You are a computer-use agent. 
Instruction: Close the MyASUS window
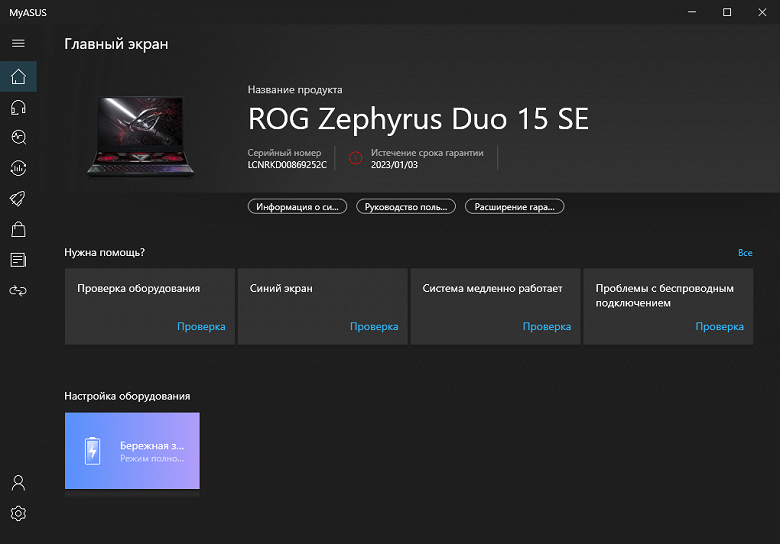[762, 12]
